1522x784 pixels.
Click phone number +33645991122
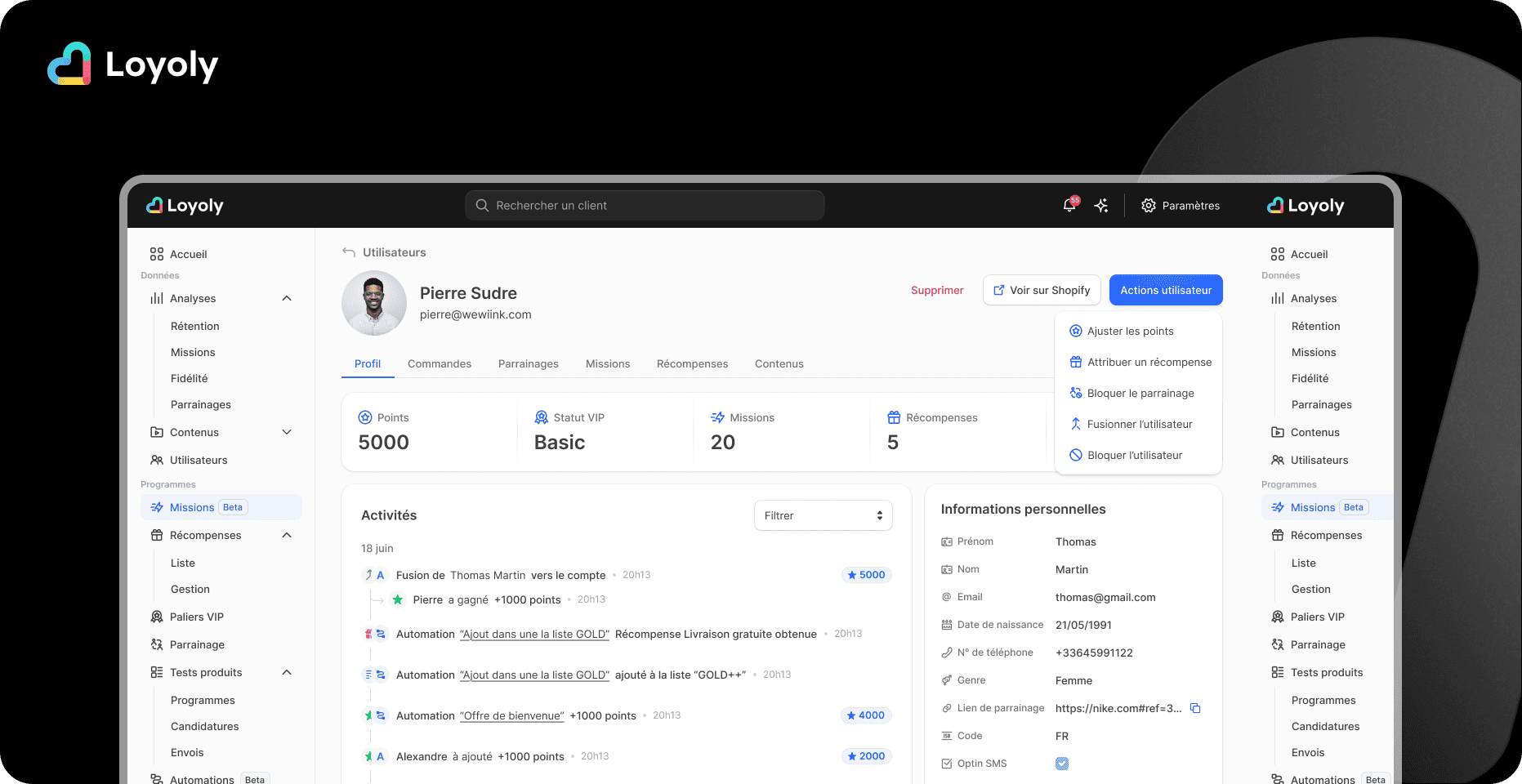pyautogui.click(x=1094, y=653)
